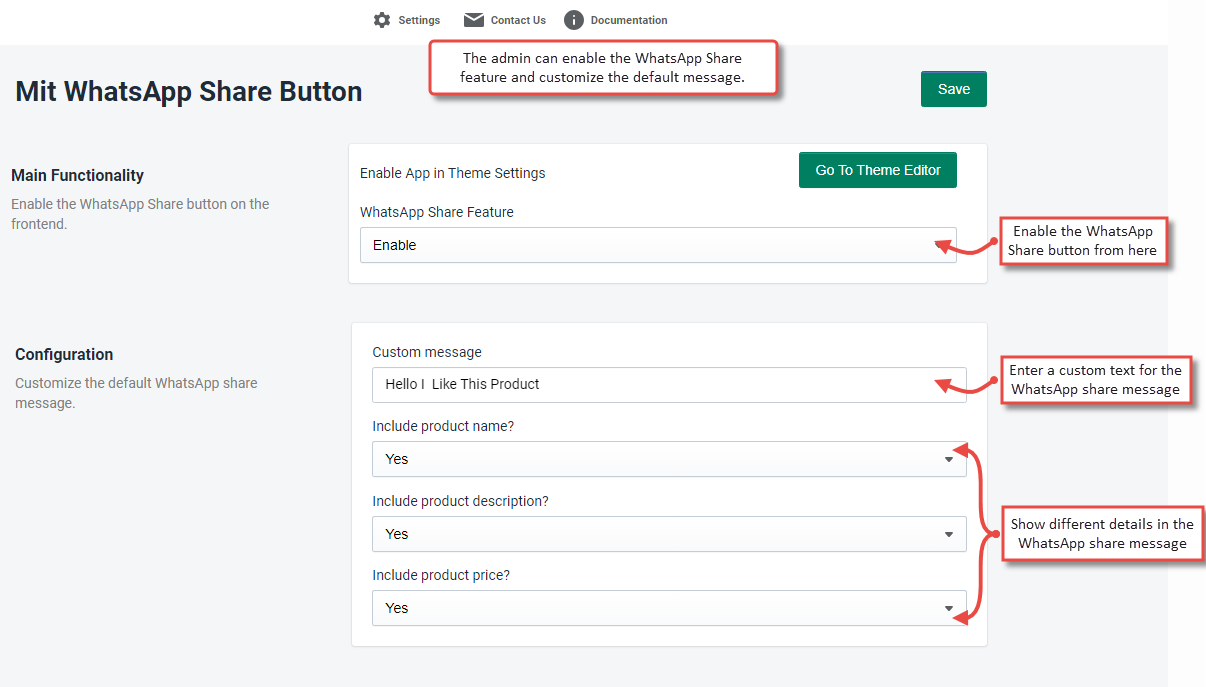Click Go To Theme Editor button
Image resolution: width=1206 pixels, height=687 pixels.
(877, 170)
